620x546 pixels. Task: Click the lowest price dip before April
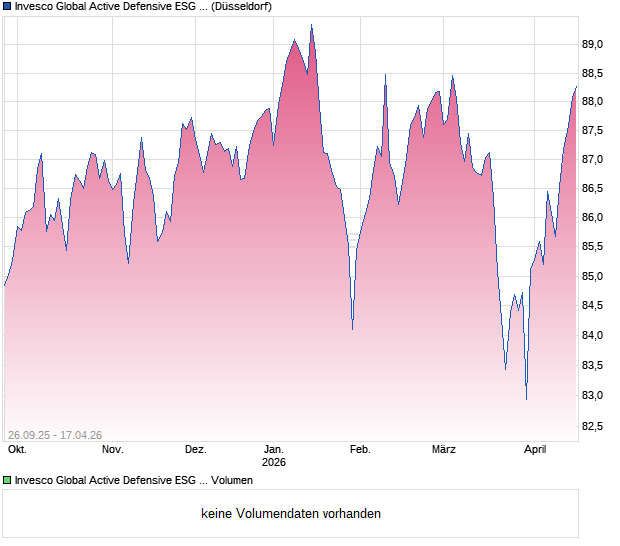coord(526,398)
